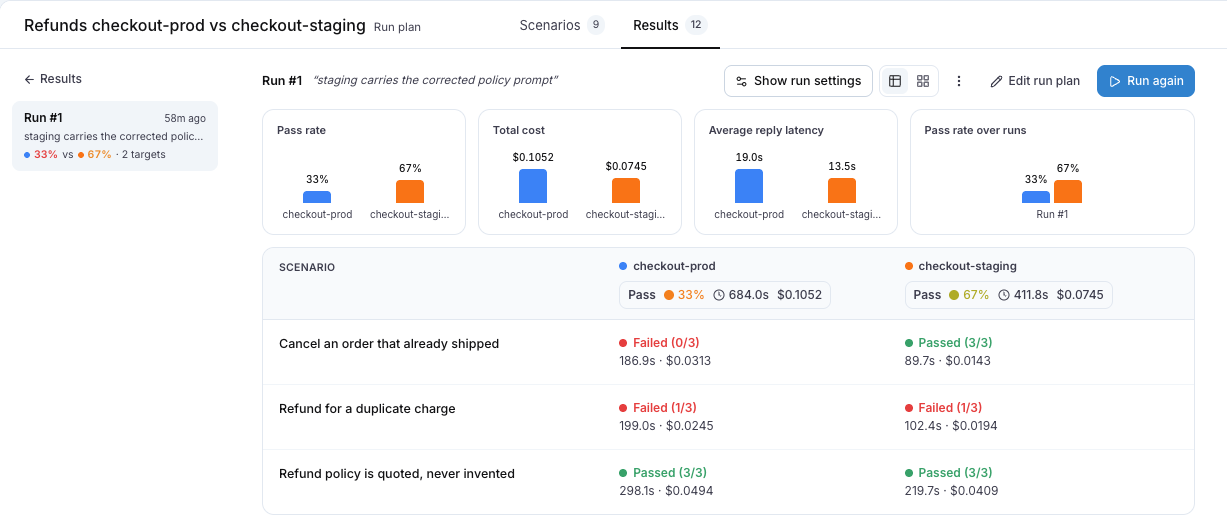Click Failed (1/3) result with 199.0s

click(x=658, y=408)
